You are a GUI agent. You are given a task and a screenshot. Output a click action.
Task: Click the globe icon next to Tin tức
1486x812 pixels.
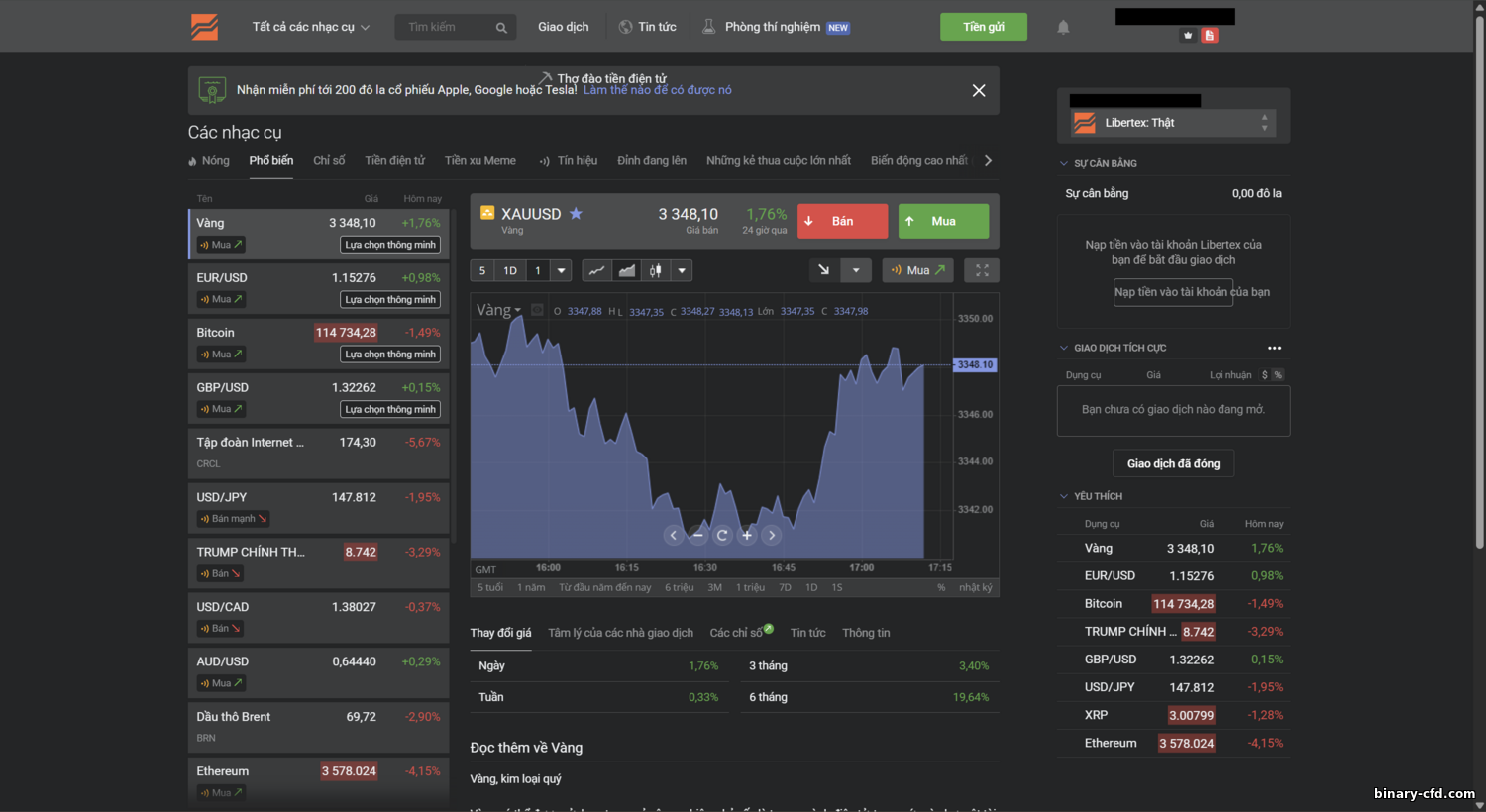click(624, 26)
